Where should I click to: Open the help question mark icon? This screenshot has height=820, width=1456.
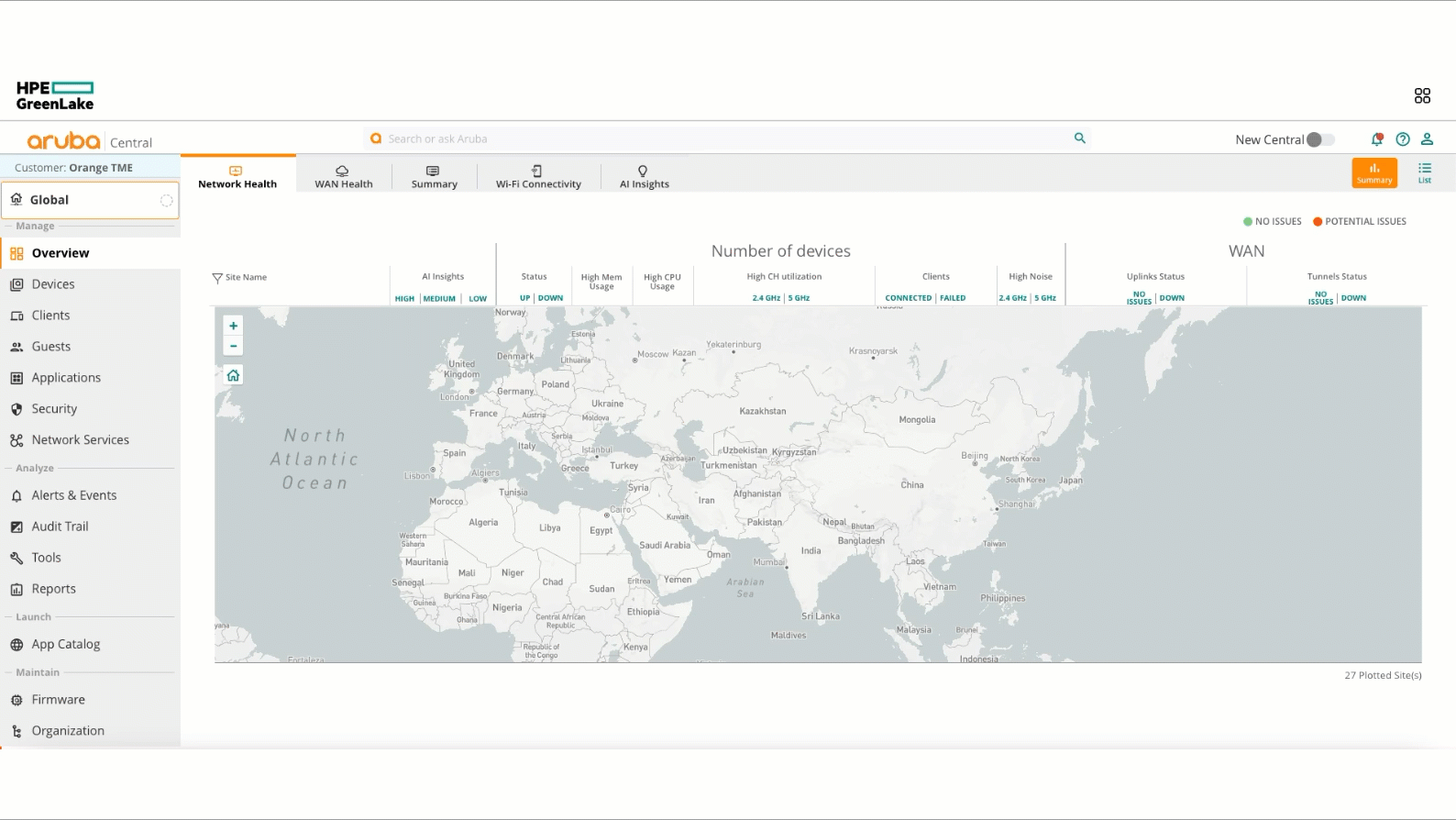point(1403,139)
